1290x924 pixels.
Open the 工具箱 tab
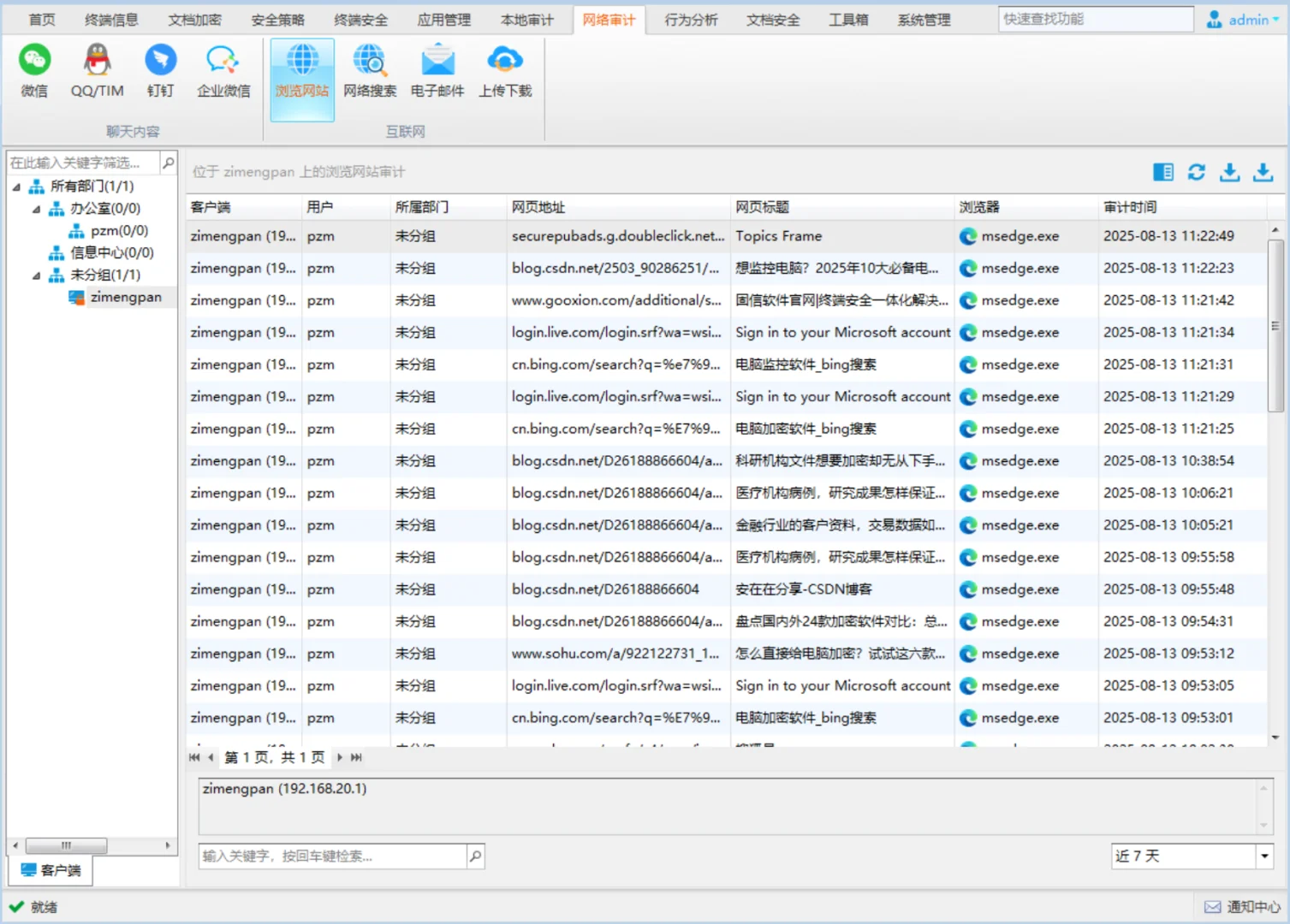coord(848,20)
